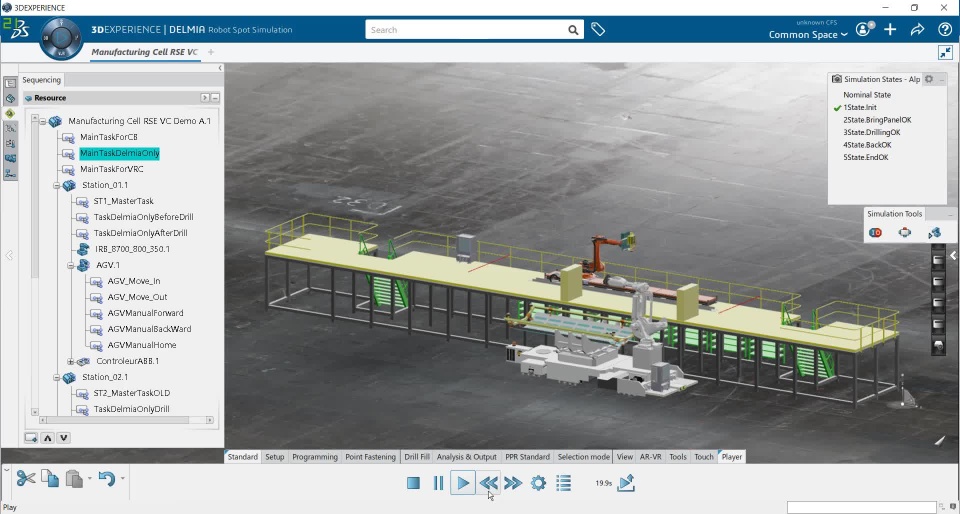
Task: Switch to the Analysis & Output tab
Action: [467, 456]
